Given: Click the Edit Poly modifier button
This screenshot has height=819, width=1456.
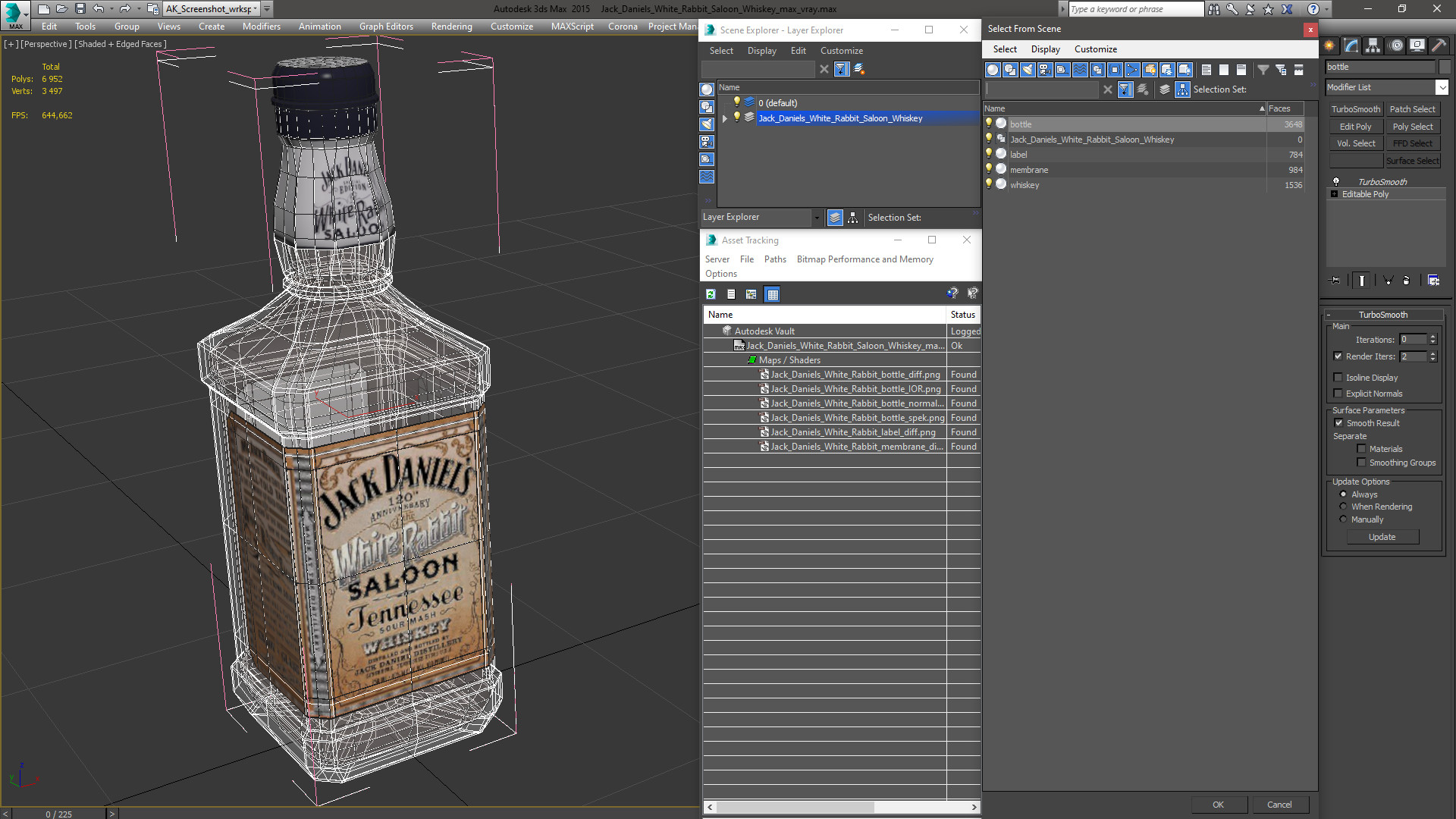Looking at the screenshot, I should pyautogui.click(x=1355, y=127).
